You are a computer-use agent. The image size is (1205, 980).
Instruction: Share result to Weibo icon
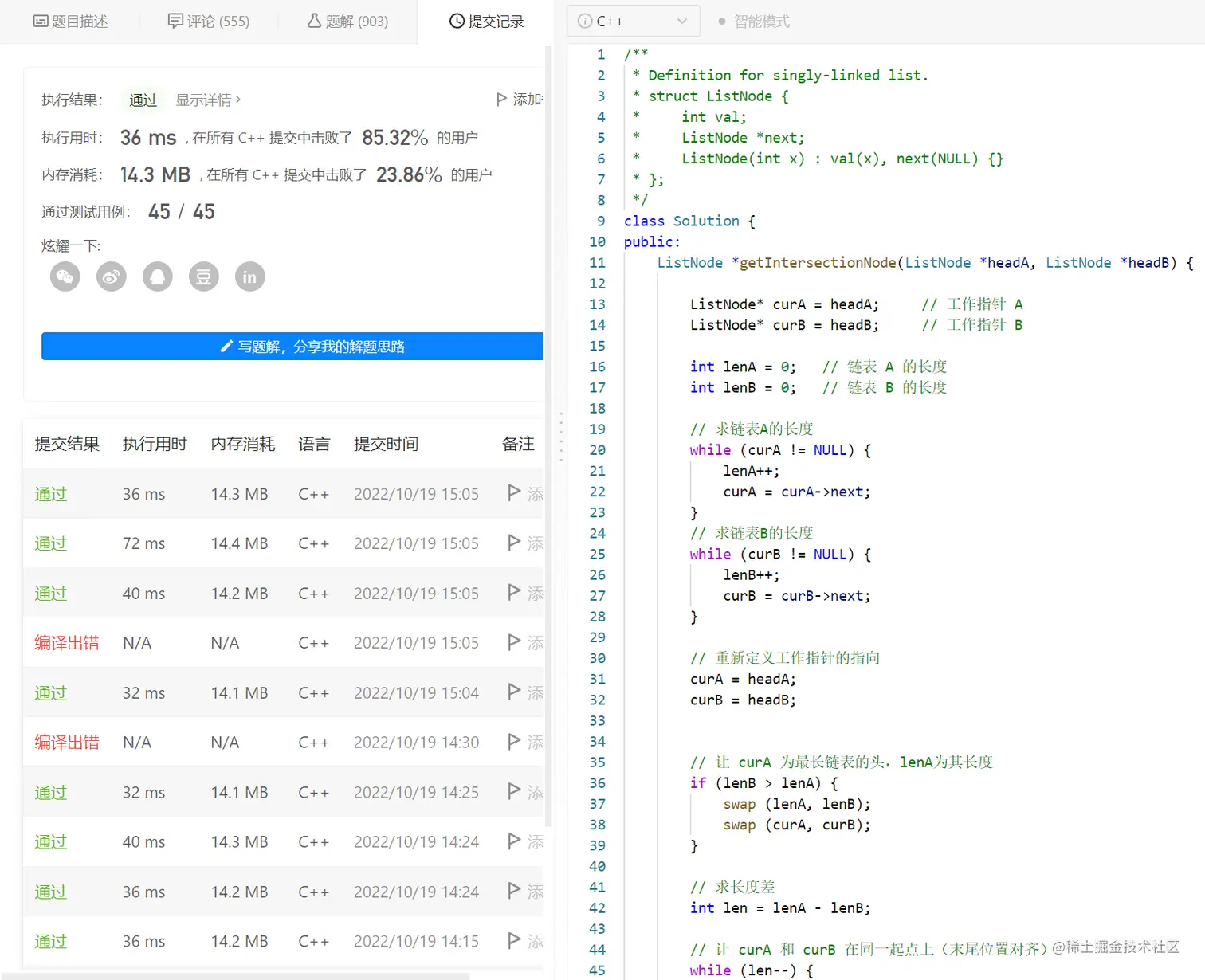point(112,276)
